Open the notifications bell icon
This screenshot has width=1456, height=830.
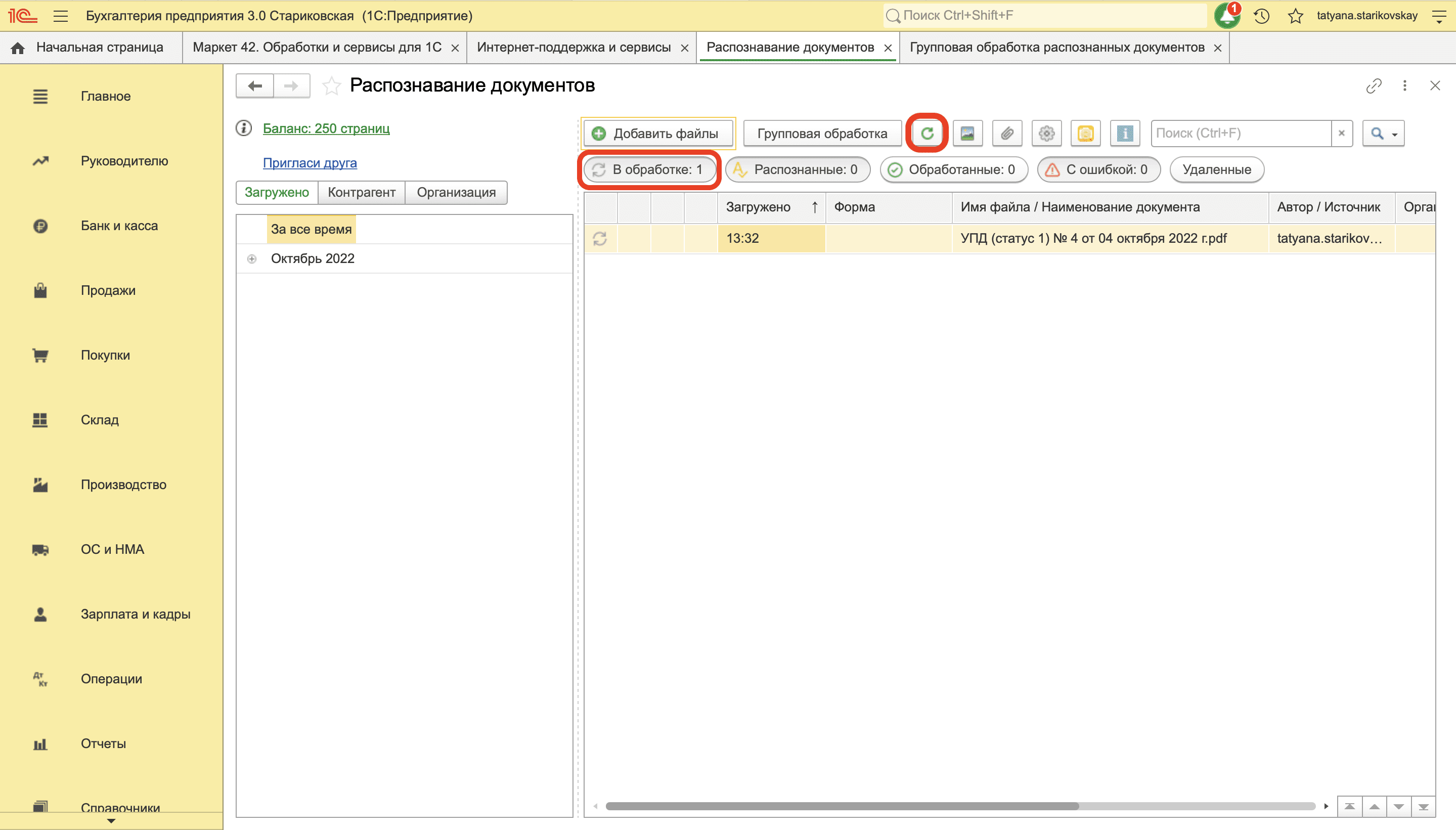click(x=1227, y=15)
